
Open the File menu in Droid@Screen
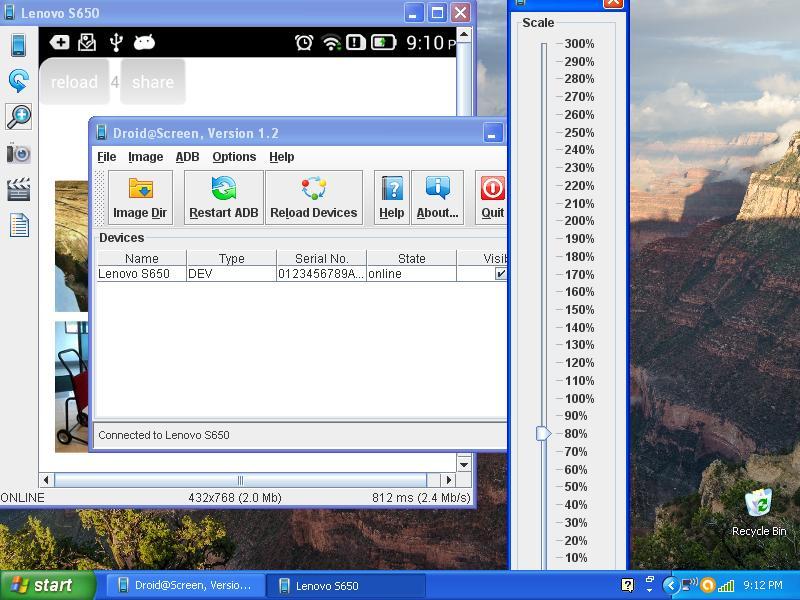(107, 157)
